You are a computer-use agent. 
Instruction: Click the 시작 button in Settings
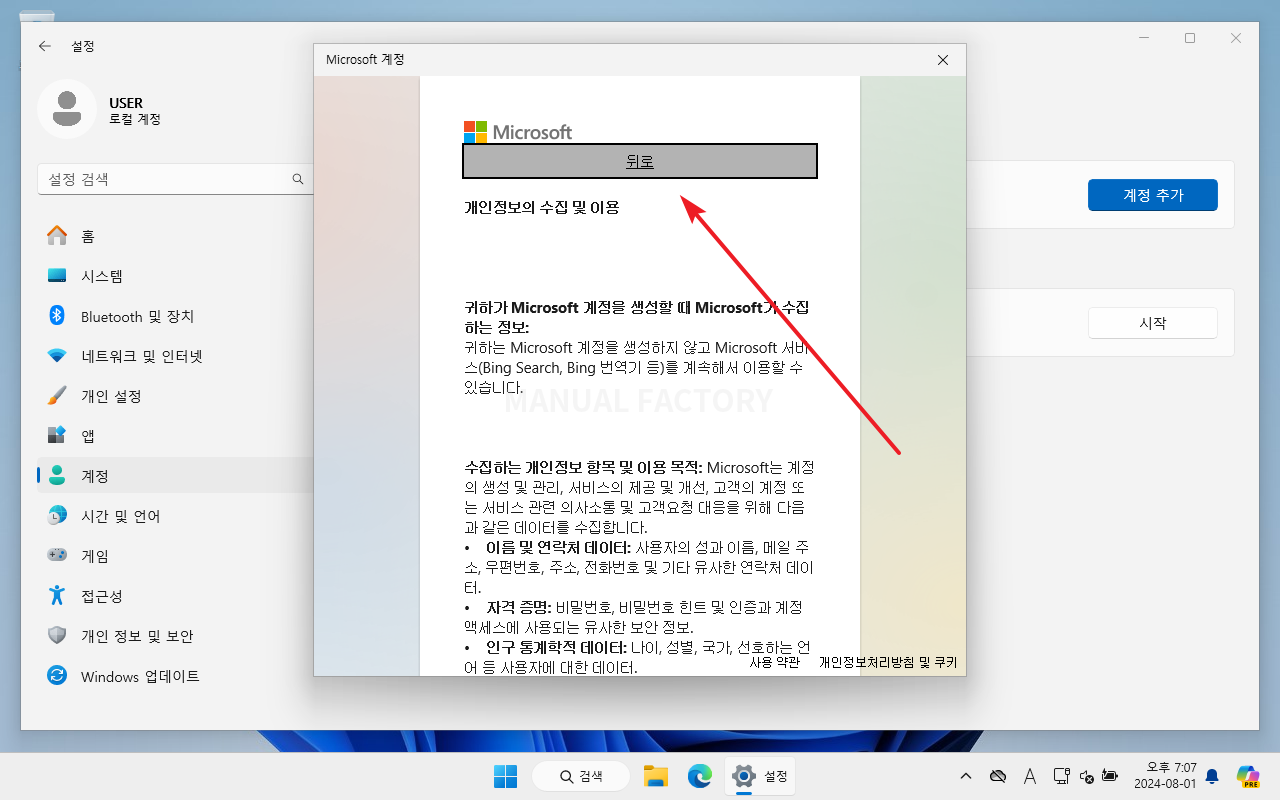point(1153,323)
